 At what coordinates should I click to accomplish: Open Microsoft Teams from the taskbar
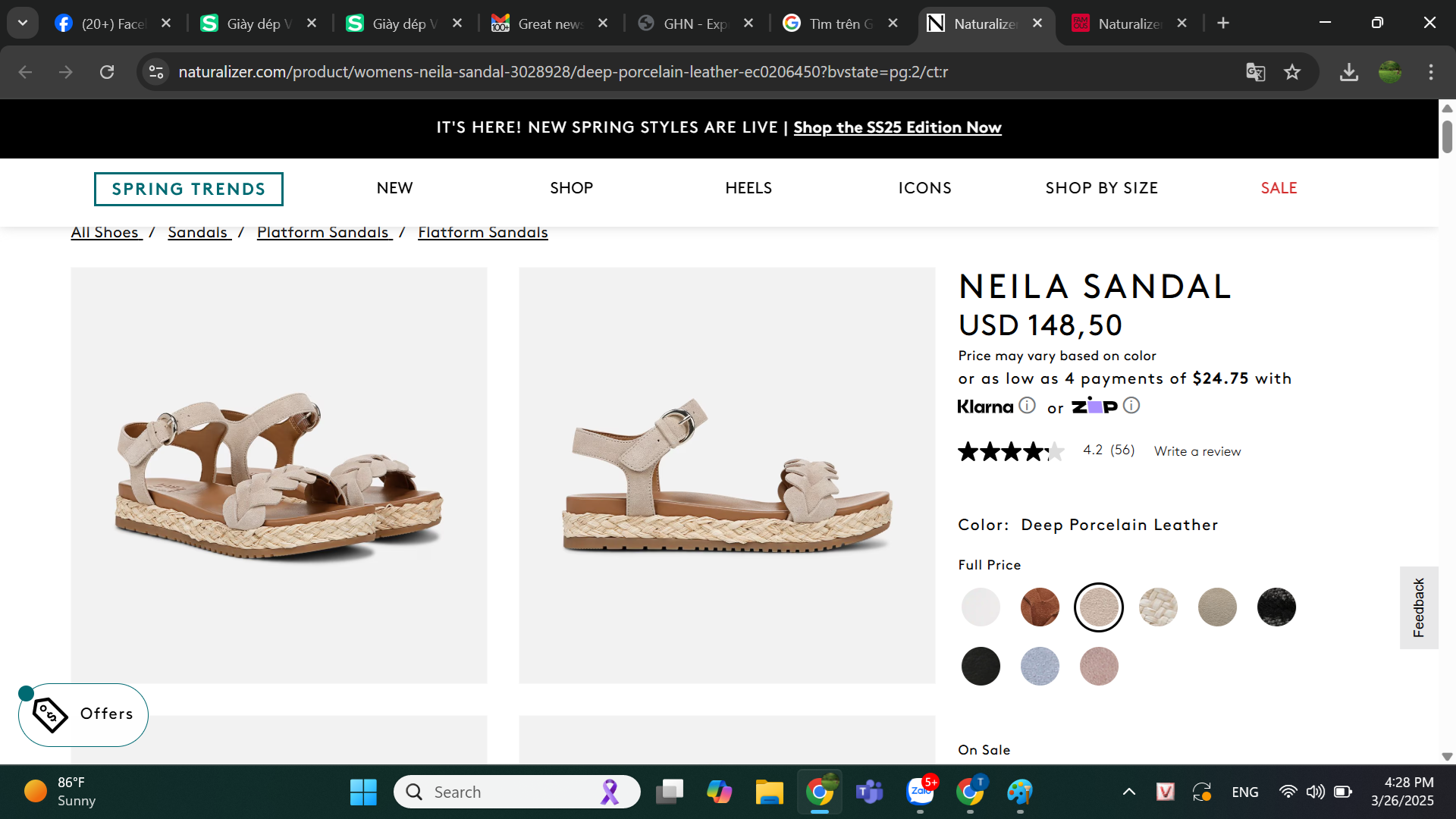[x=869, y=792]
